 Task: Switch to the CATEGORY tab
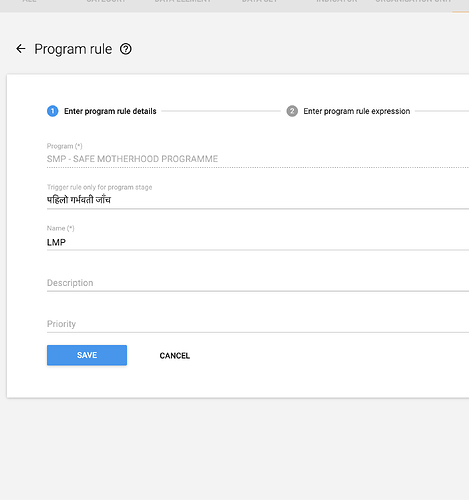tap(106, 1)
